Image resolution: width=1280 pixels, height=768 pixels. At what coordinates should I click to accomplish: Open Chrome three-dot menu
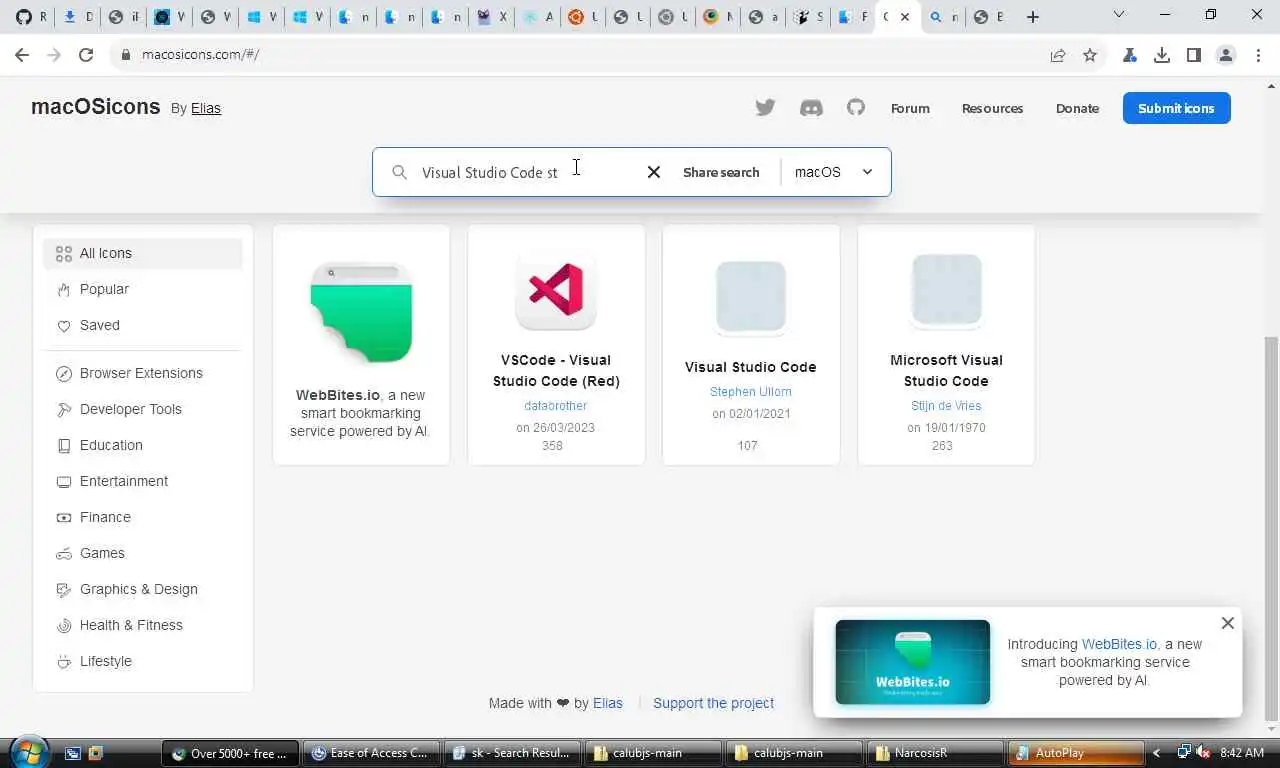coord(1258,55)
